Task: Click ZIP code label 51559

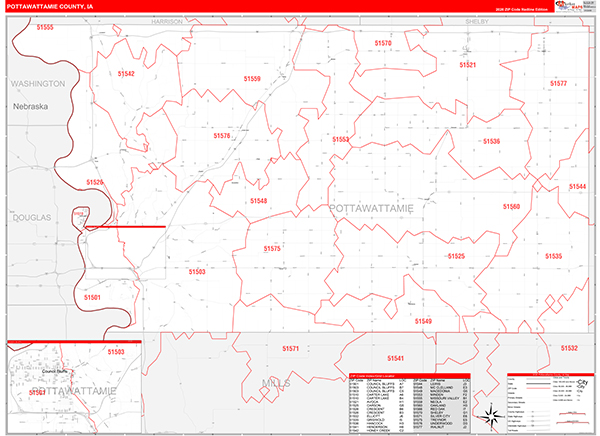Action: (x=252, y=79)
